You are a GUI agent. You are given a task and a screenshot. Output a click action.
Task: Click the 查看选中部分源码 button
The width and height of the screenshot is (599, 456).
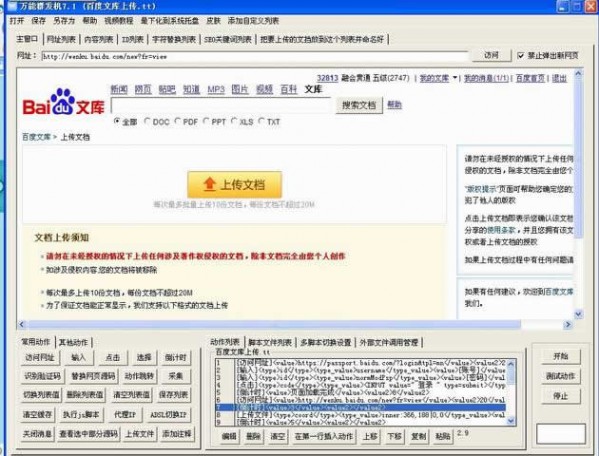89,434
